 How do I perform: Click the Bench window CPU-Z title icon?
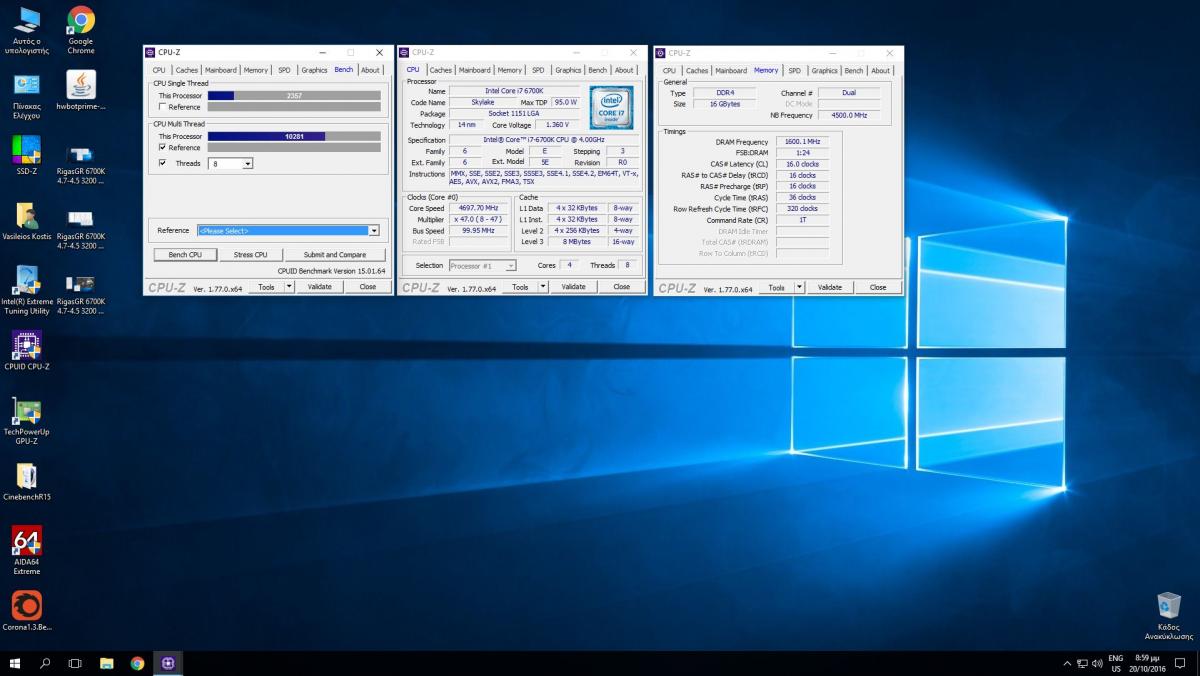150,52
